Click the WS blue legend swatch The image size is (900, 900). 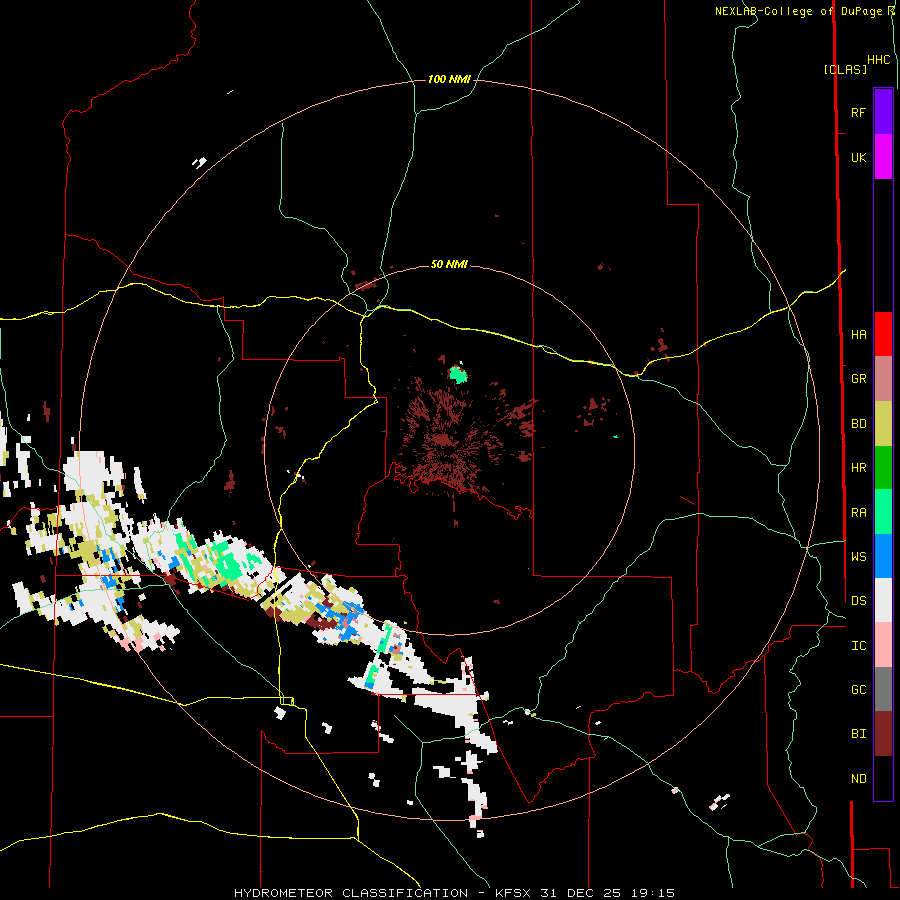[x=883, y=556]
